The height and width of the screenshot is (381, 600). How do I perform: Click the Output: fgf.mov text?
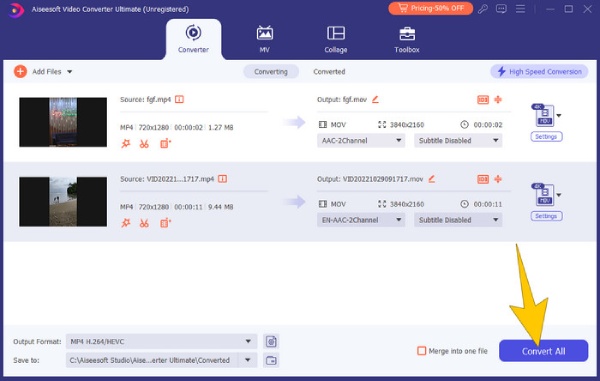pyautogui.click(x=342, y=99)
